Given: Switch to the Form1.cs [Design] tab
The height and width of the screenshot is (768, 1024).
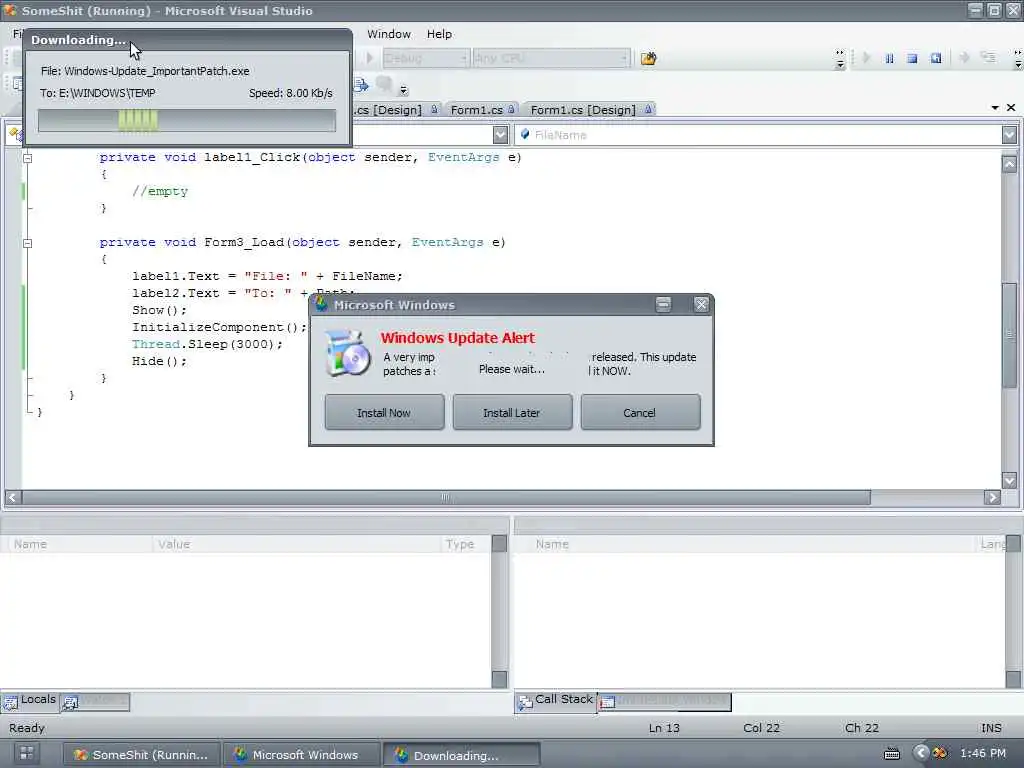Looking at the screenshot, I should coord(589,110).
